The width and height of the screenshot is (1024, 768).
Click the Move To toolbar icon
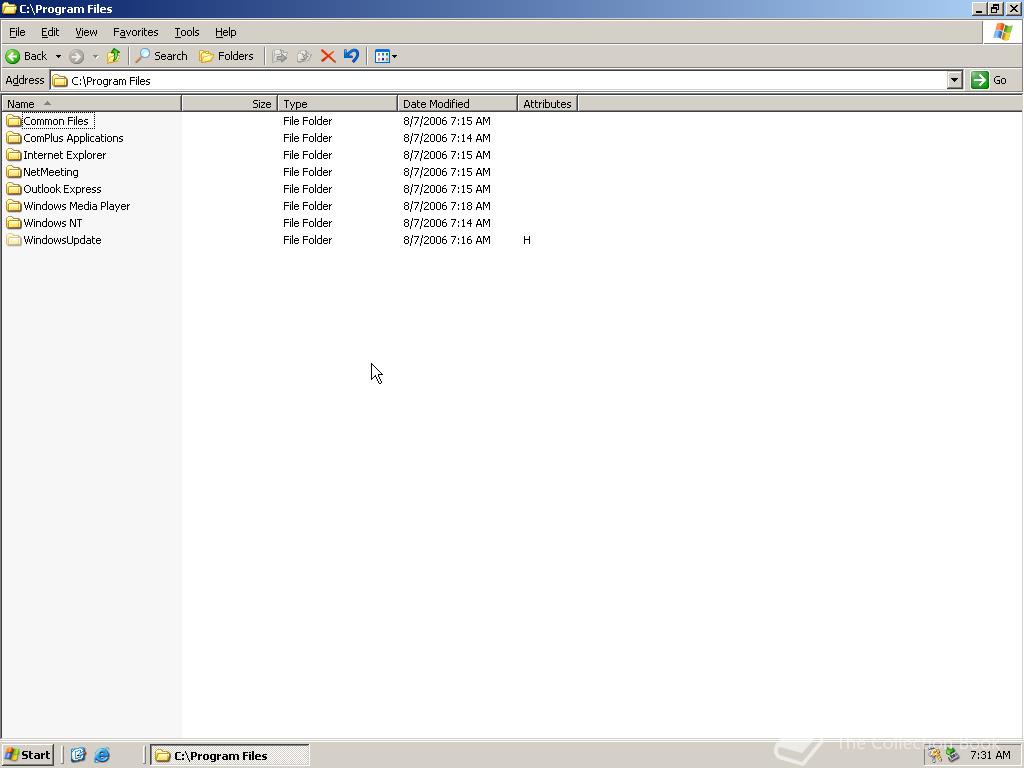pyautogui.click(x=280, y=56)
